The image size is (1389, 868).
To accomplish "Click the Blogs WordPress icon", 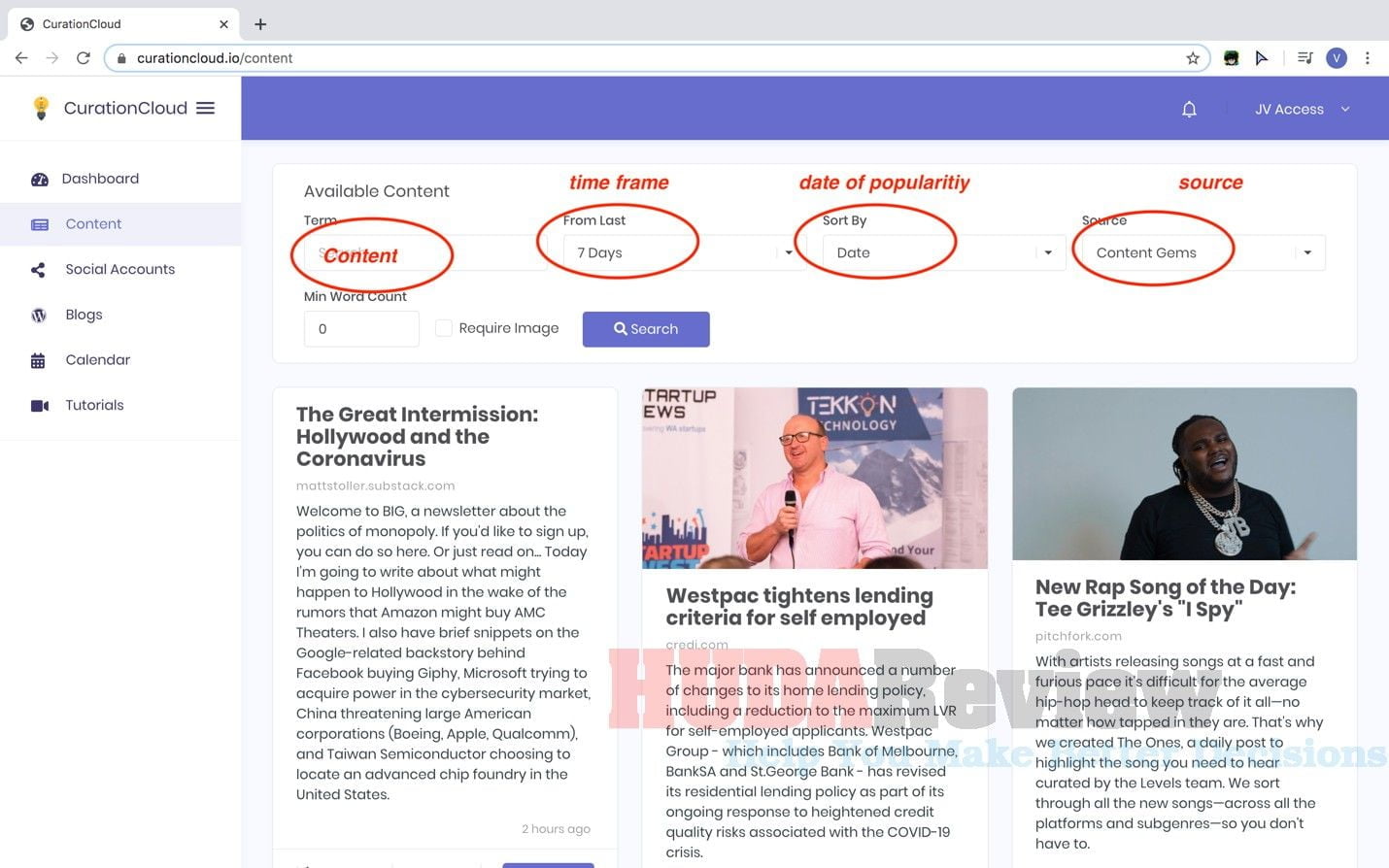I will (x=39, y=315).
